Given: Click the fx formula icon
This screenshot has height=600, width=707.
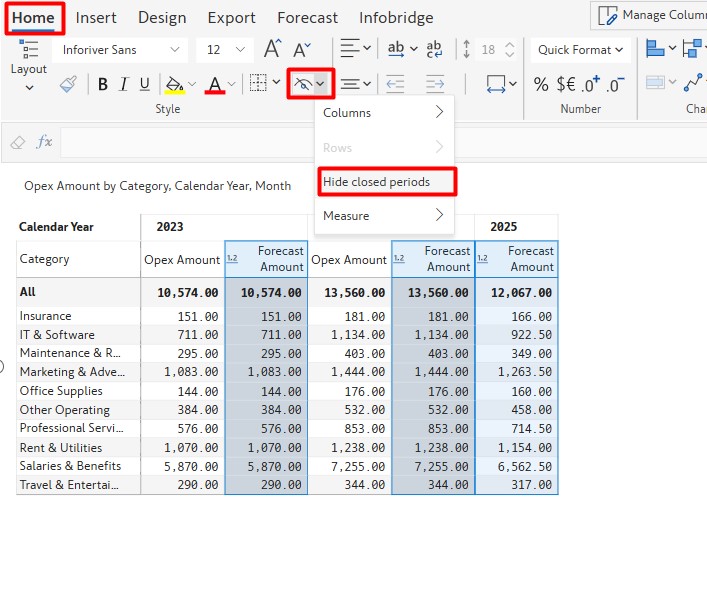Looking at the screenshot, I should point(44,143).
